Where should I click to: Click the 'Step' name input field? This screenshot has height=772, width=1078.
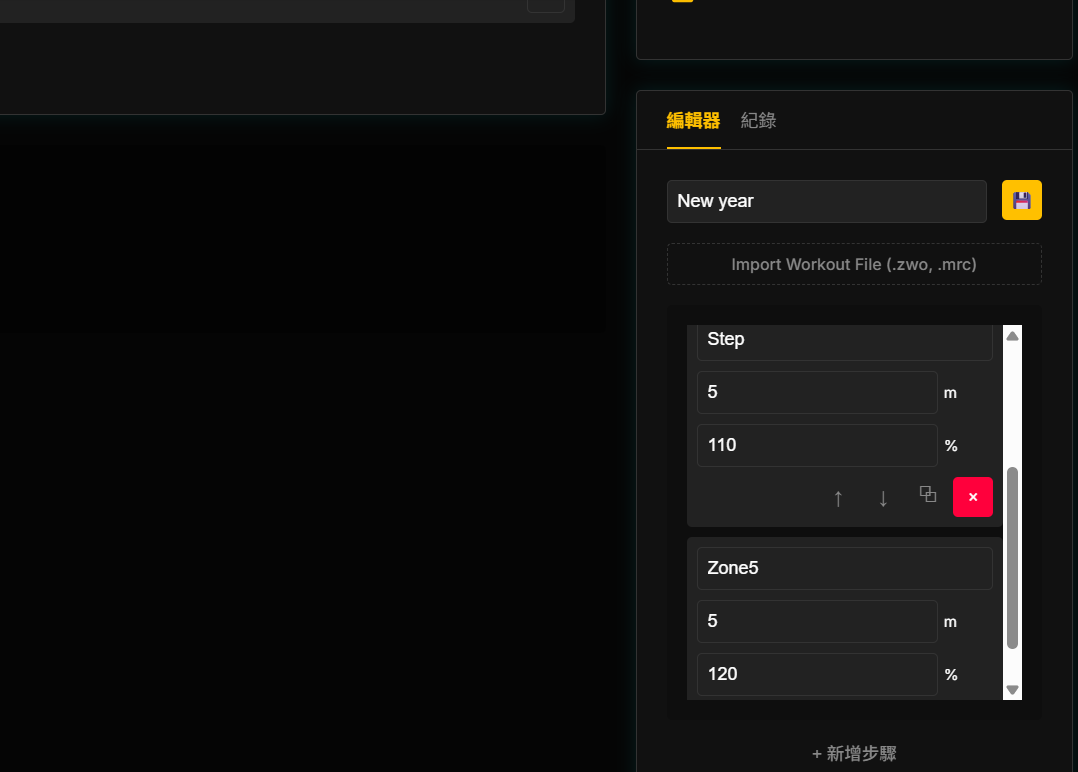click(x=844, y=340)
